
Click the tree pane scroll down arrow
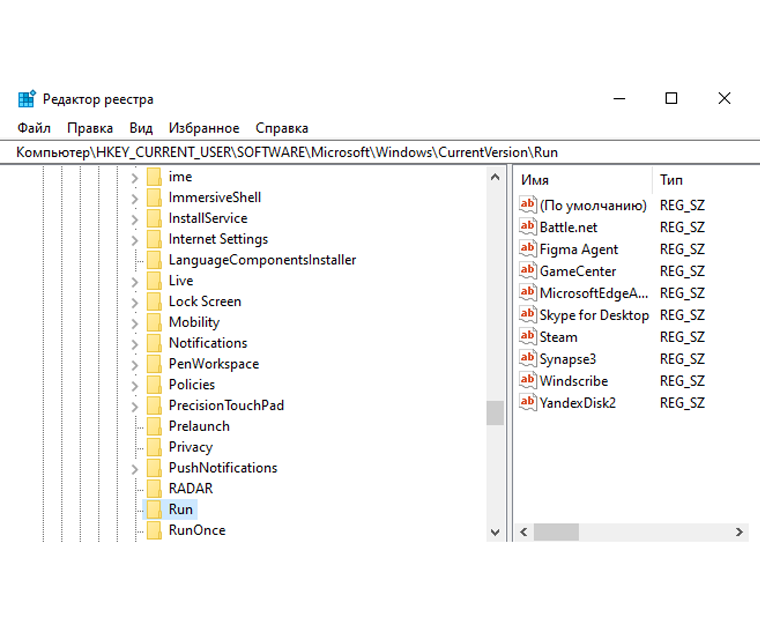495,532
